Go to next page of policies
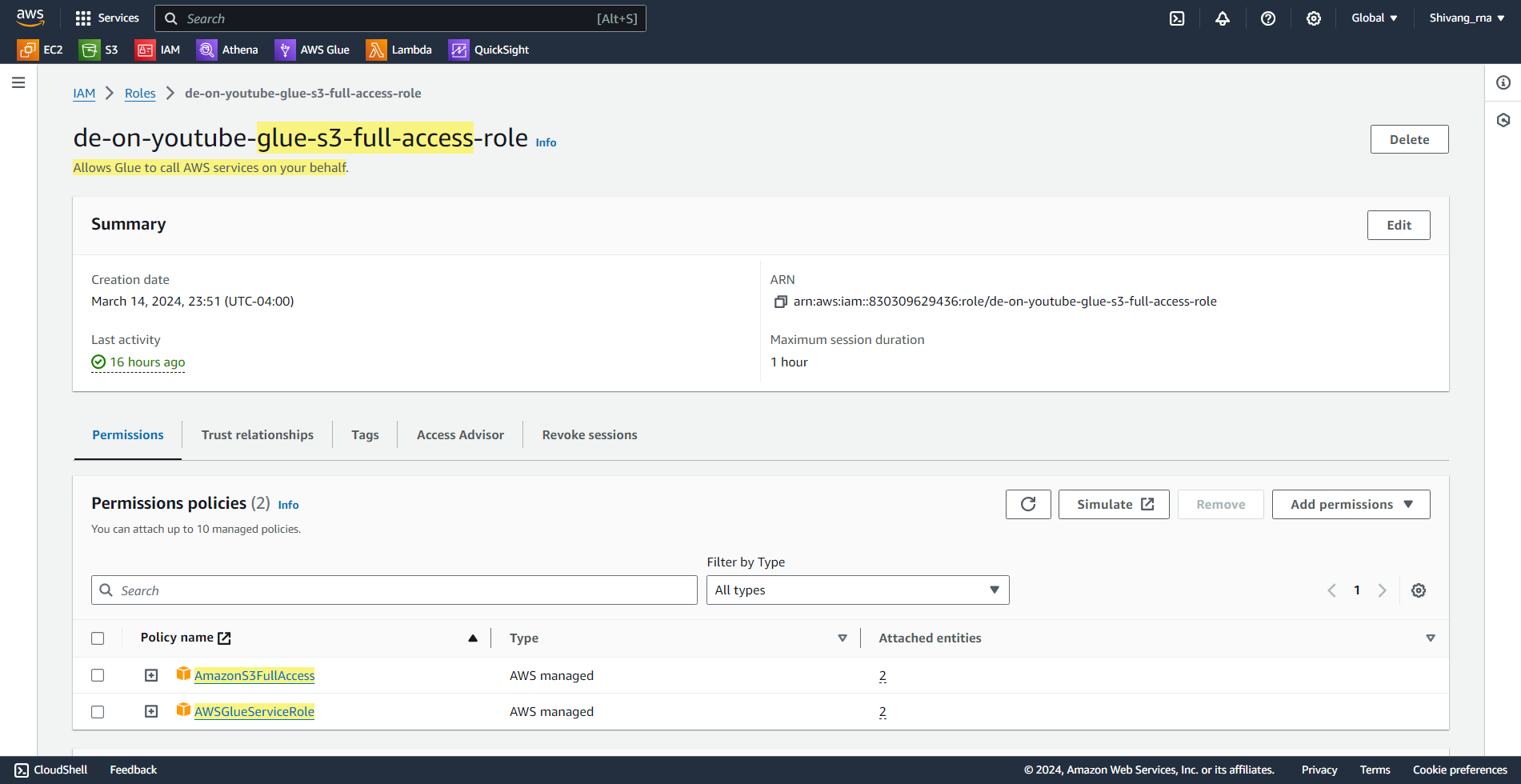1521x784 pixels. pos(1382,590)
